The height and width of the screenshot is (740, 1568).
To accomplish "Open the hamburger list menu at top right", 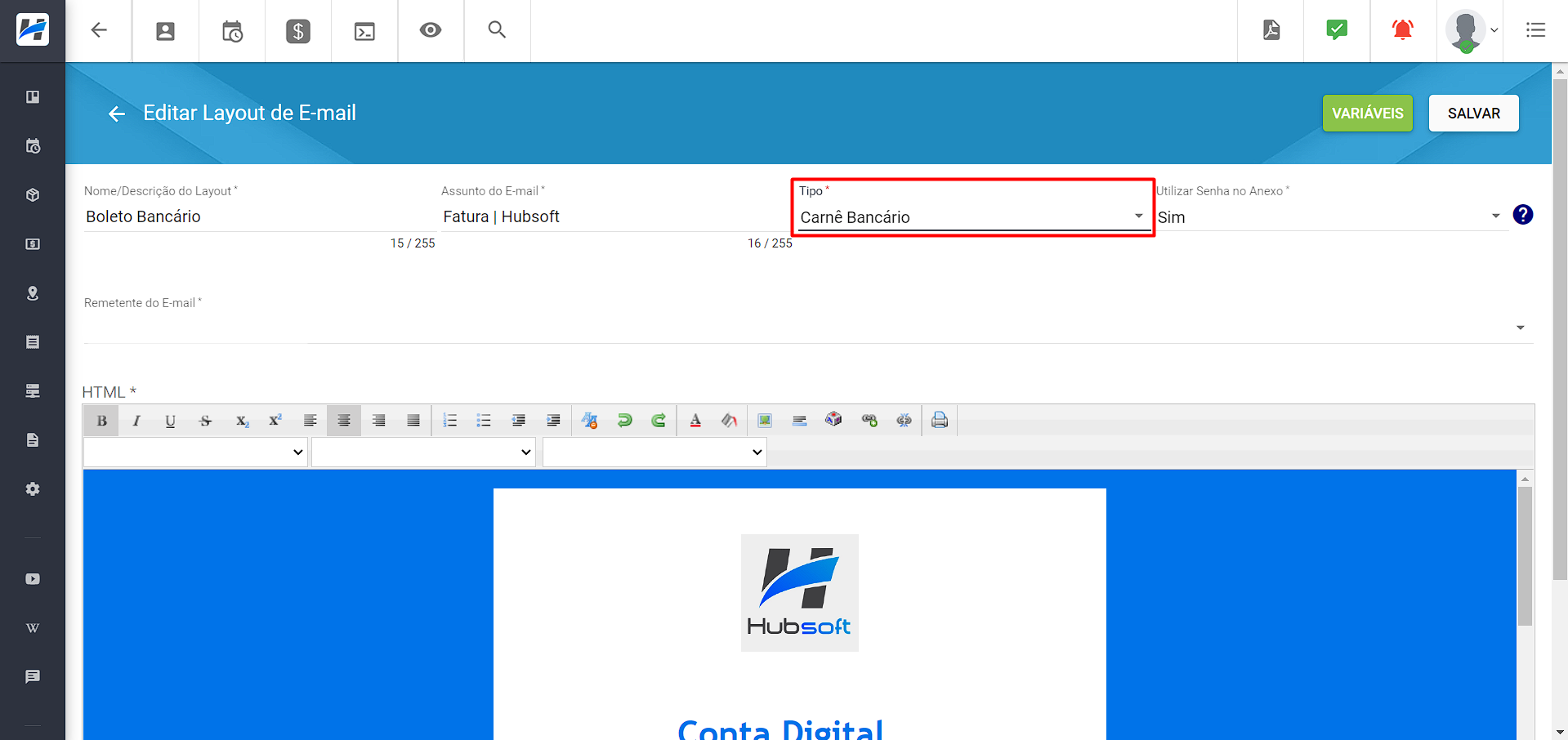I will (x=1535, y=30).
